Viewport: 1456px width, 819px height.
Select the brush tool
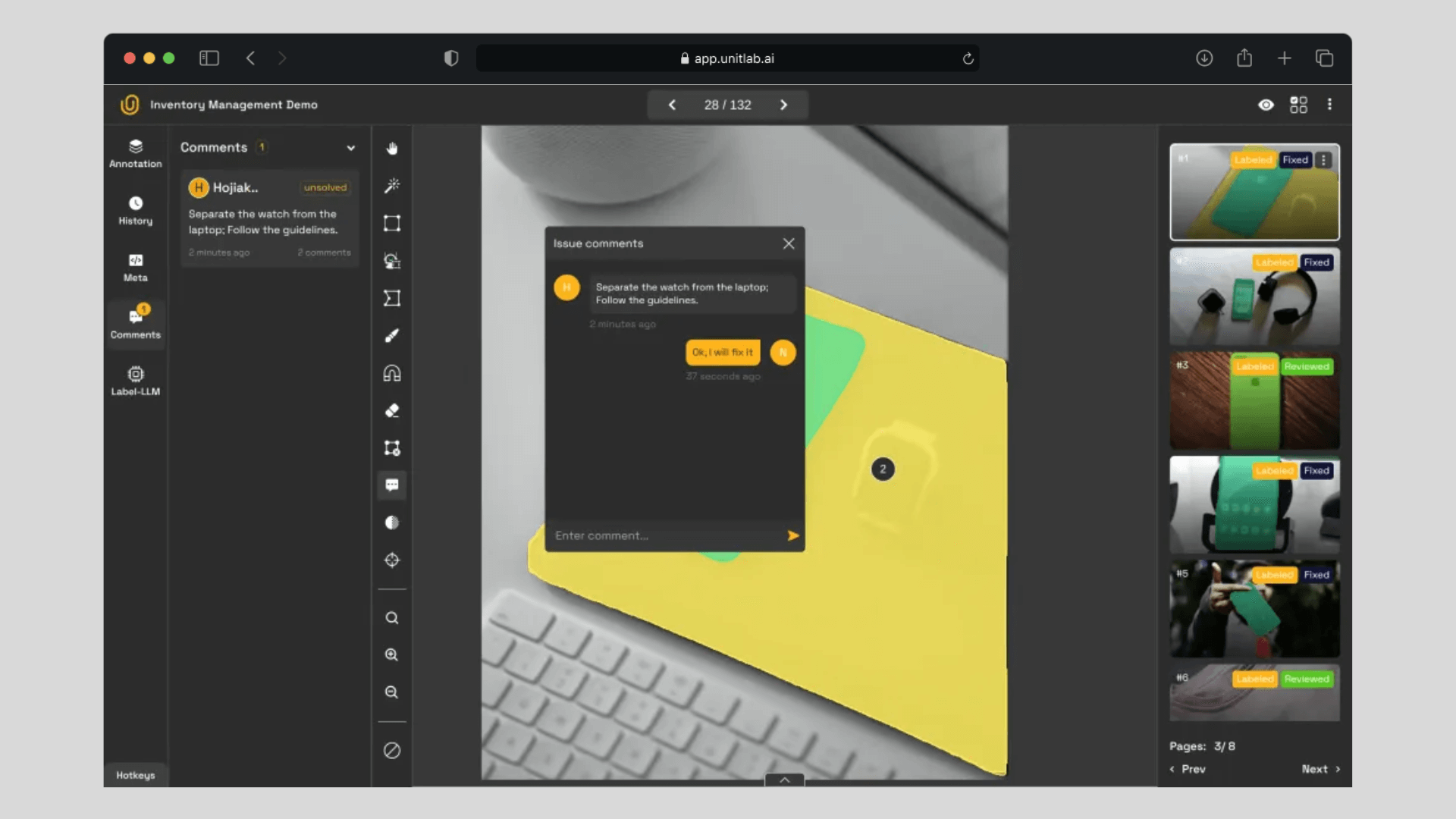(x=392, y=335)
